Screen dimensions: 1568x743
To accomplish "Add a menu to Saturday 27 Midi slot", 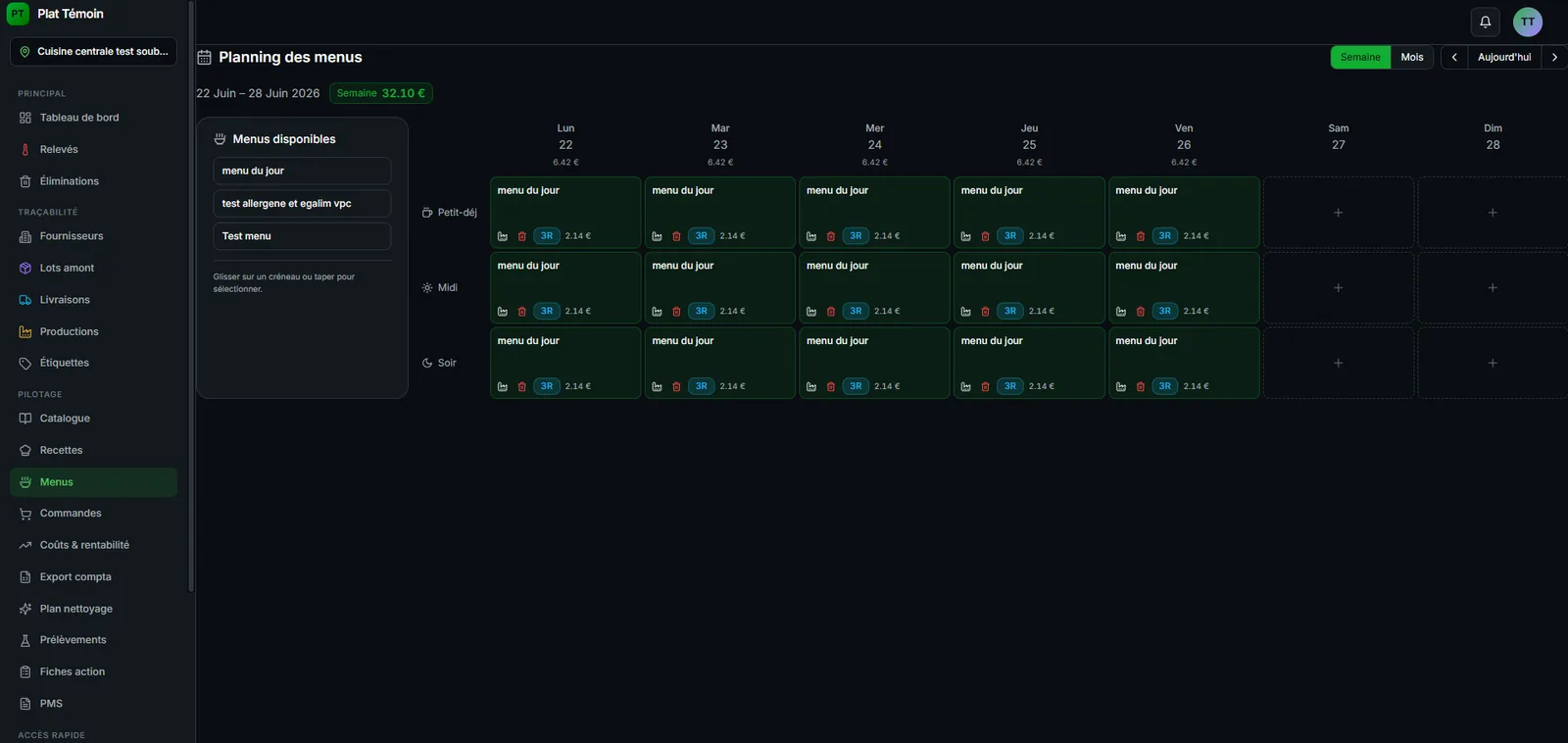I will [x=1338, y=288].
